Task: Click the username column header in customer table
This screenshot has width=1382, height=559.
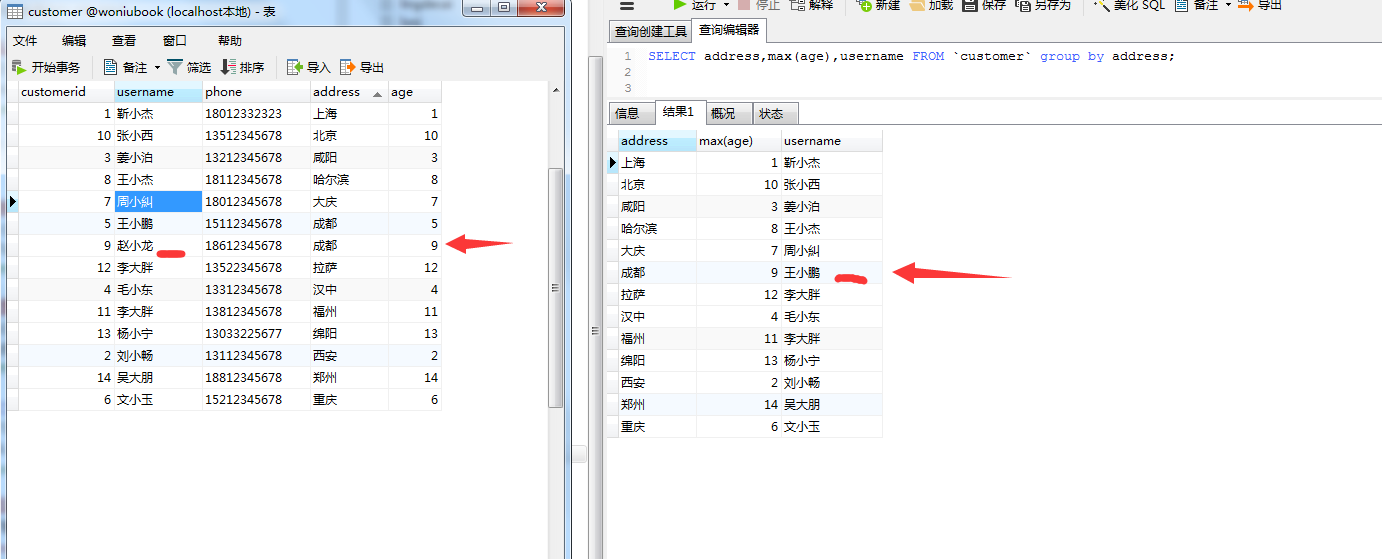Action: 158,92
